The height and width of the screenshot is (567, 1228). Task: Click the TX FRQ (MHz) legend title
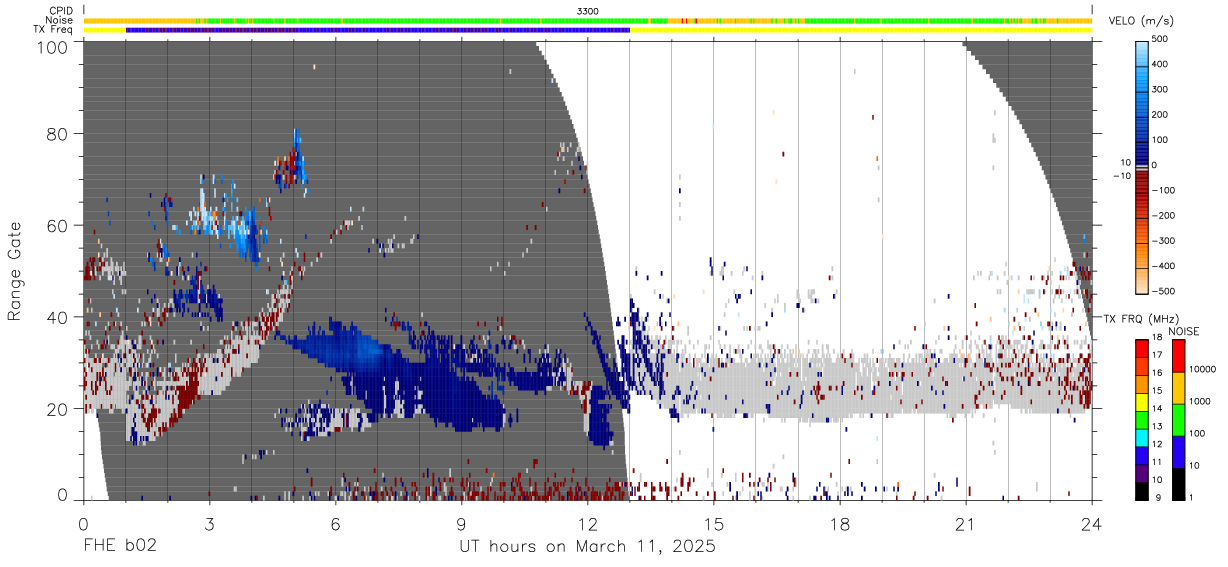(1140, 319)
